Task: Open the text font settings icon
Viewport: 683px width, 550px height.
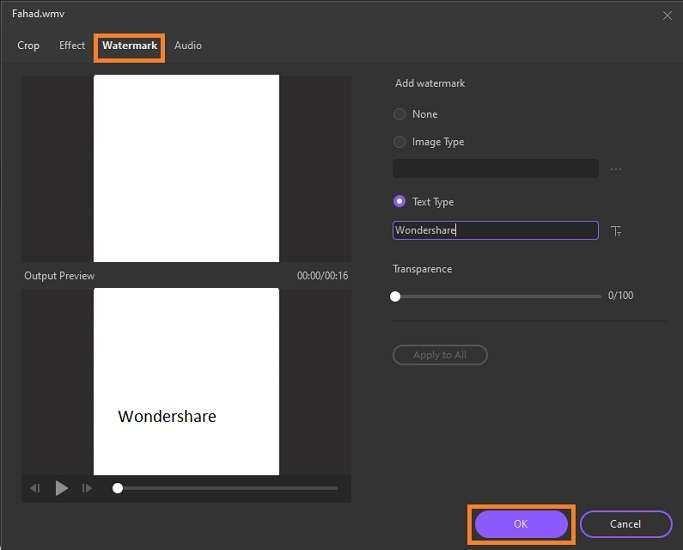Action: click(x=616, y=231)
